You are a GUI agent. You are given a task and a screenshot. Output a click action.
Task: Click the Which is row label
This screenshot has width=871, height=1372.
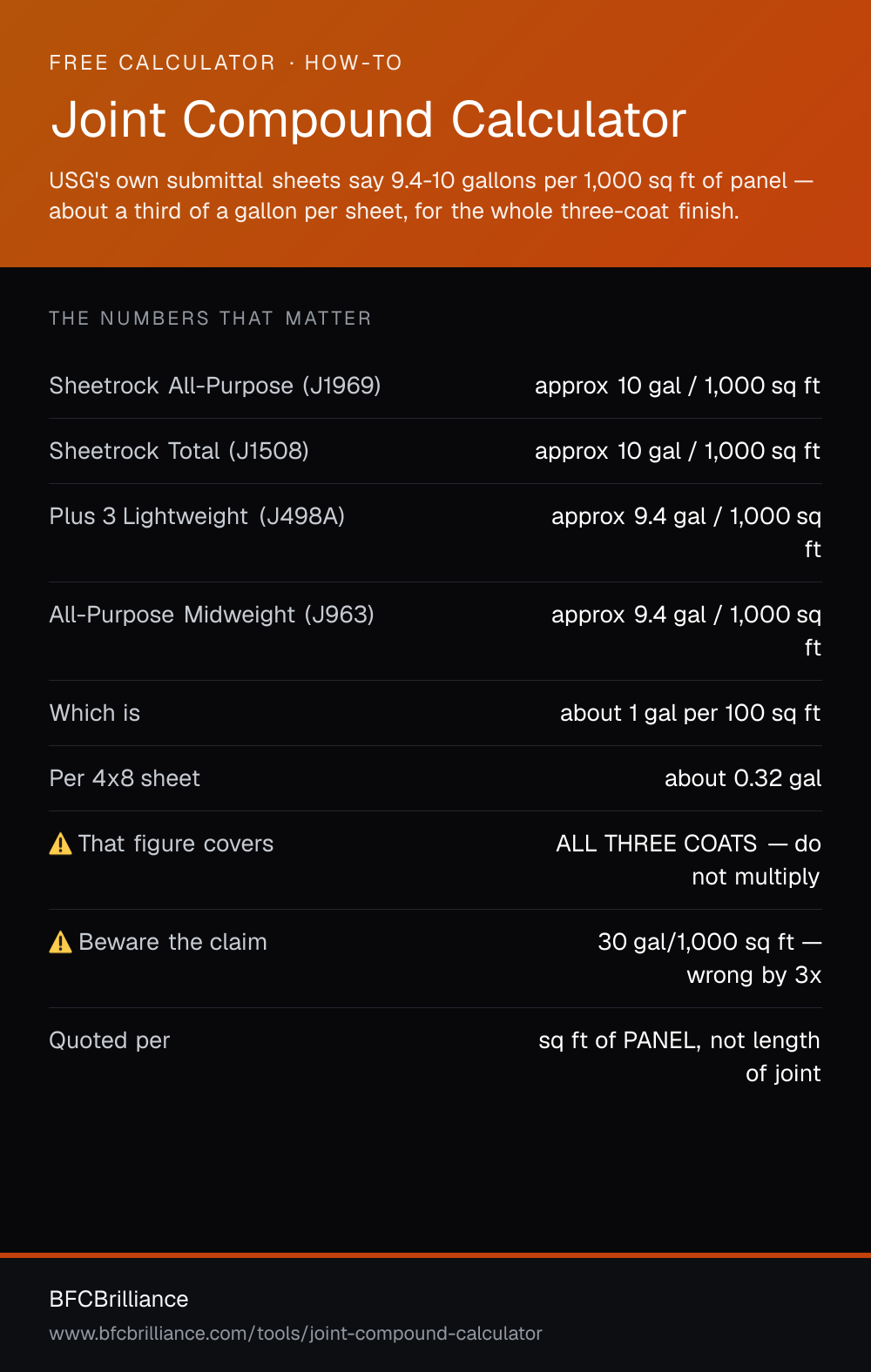pyautogui.click(x=95, y=713)
